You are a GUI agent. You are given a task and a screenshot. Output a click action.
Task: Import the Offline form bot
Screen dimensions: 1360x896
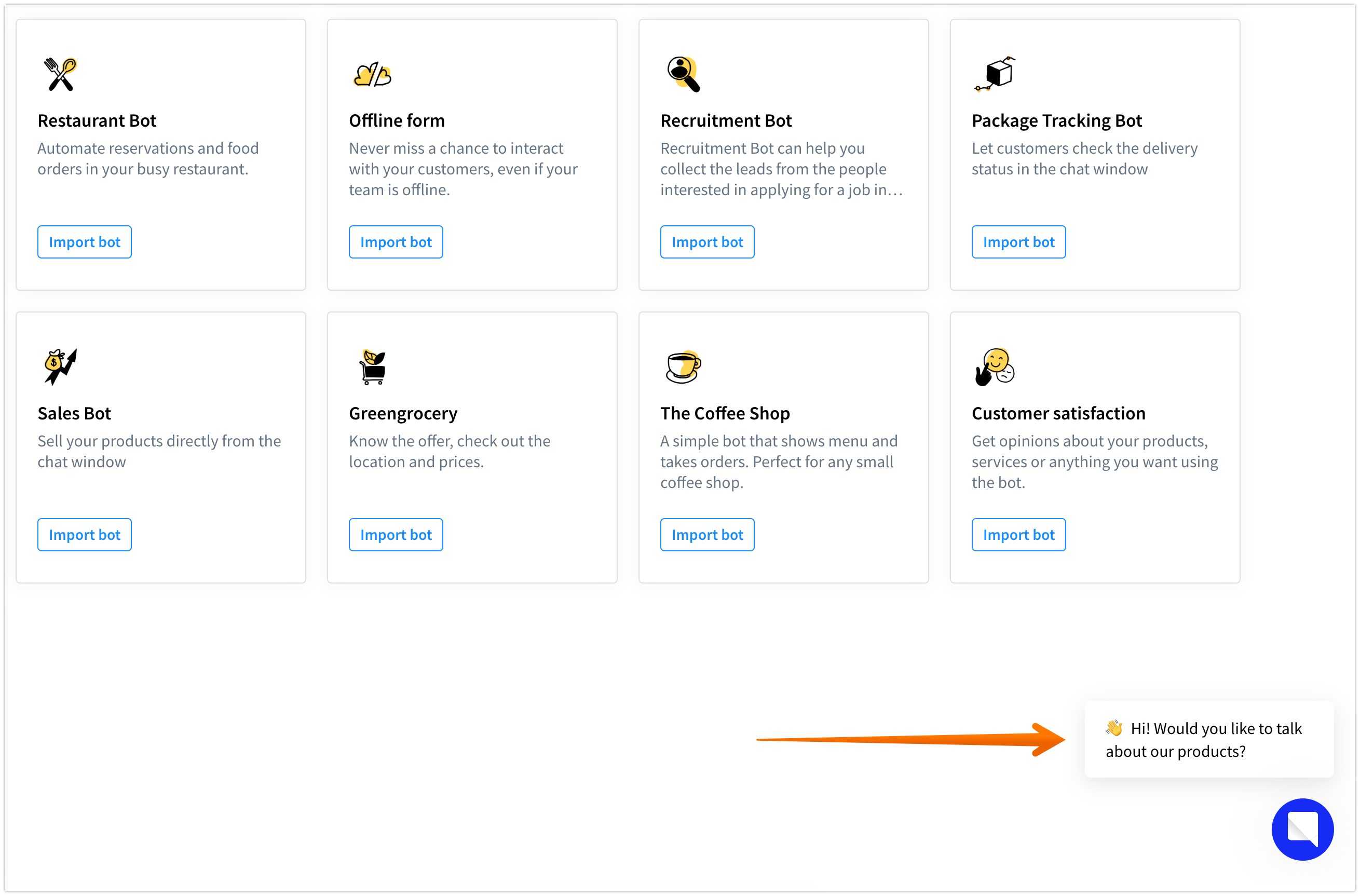(x=396, y=242)
